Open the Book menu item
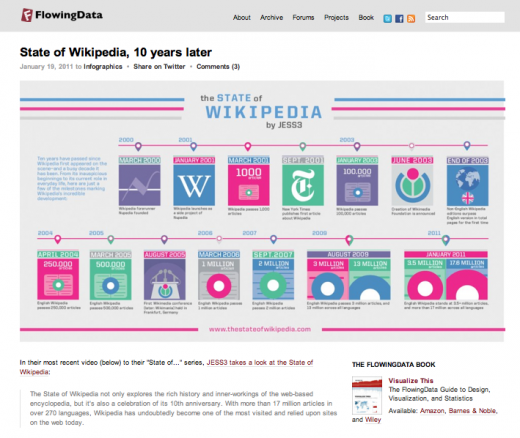This screenshot has width=520, height=438. pyautogui.click(x=366, y=17)
